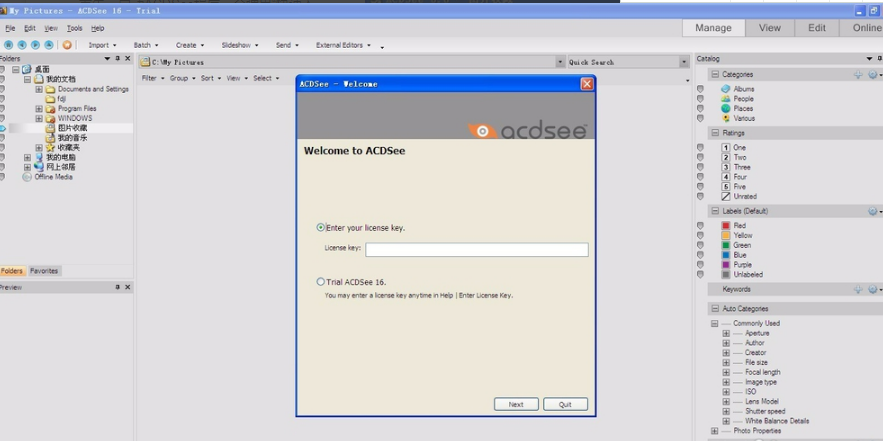
Task: Click the Red label color swatch
Action: click(726, 226)
